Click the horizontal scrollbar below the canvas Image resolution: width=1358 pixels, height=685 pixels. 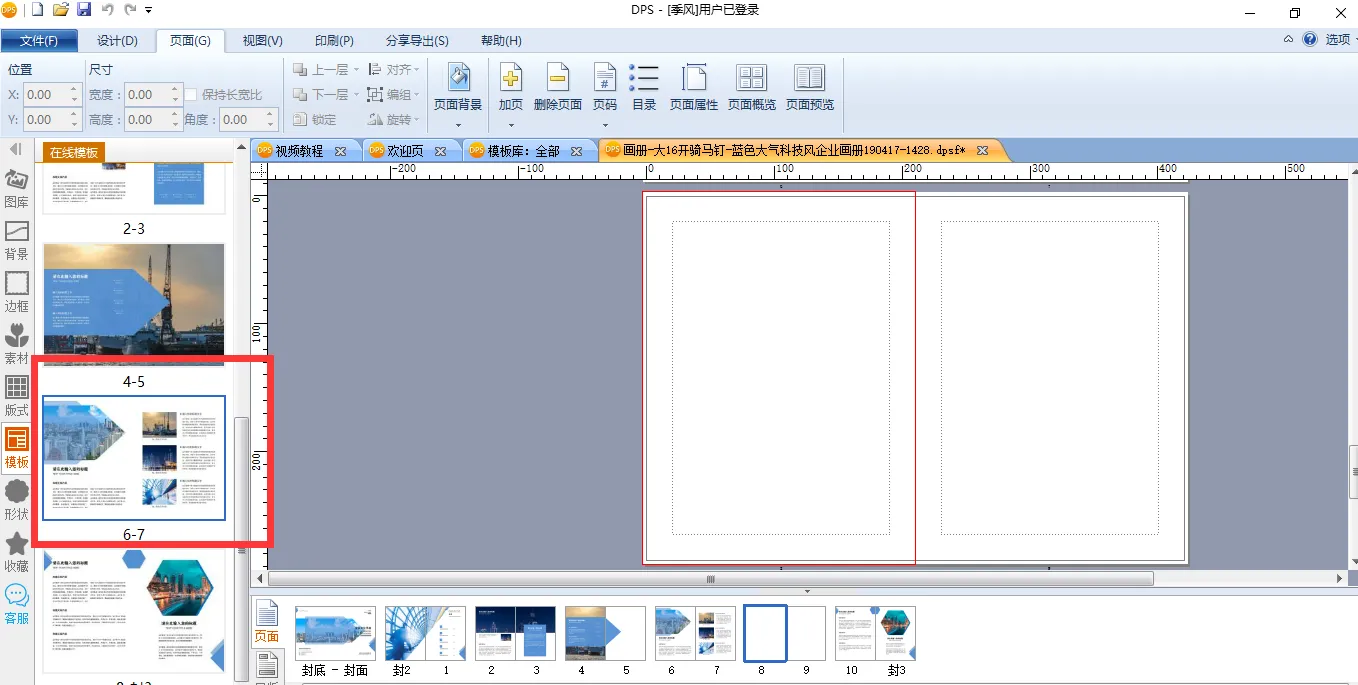710,579
